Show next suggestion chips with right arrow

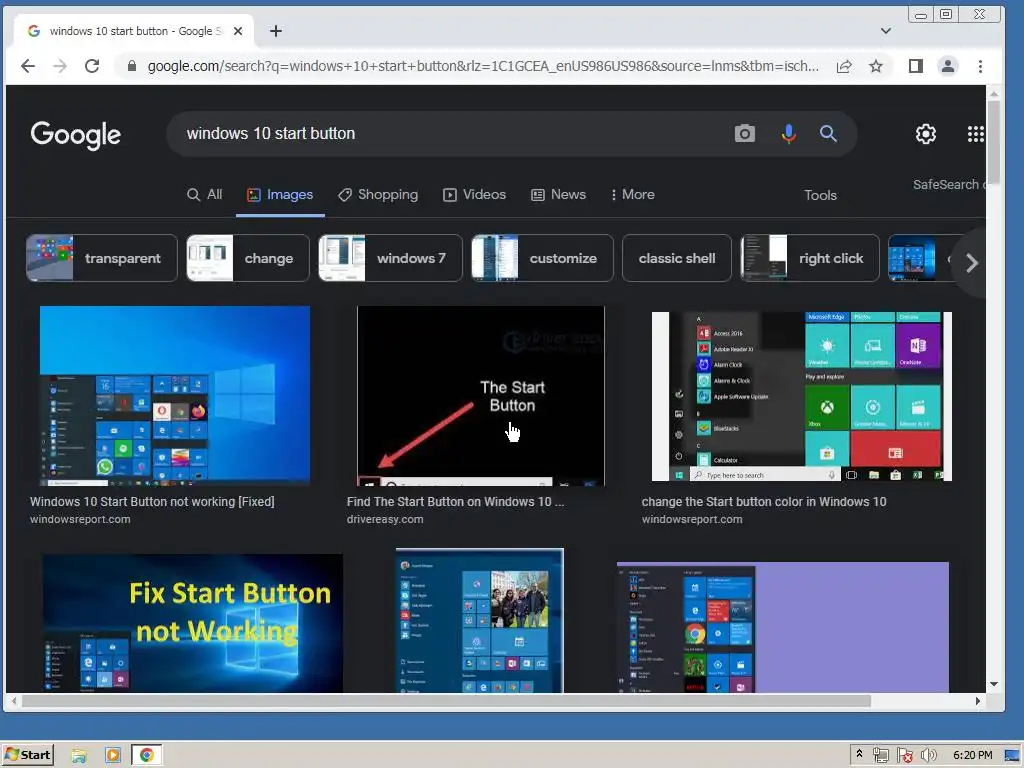(x=971, y=263)
